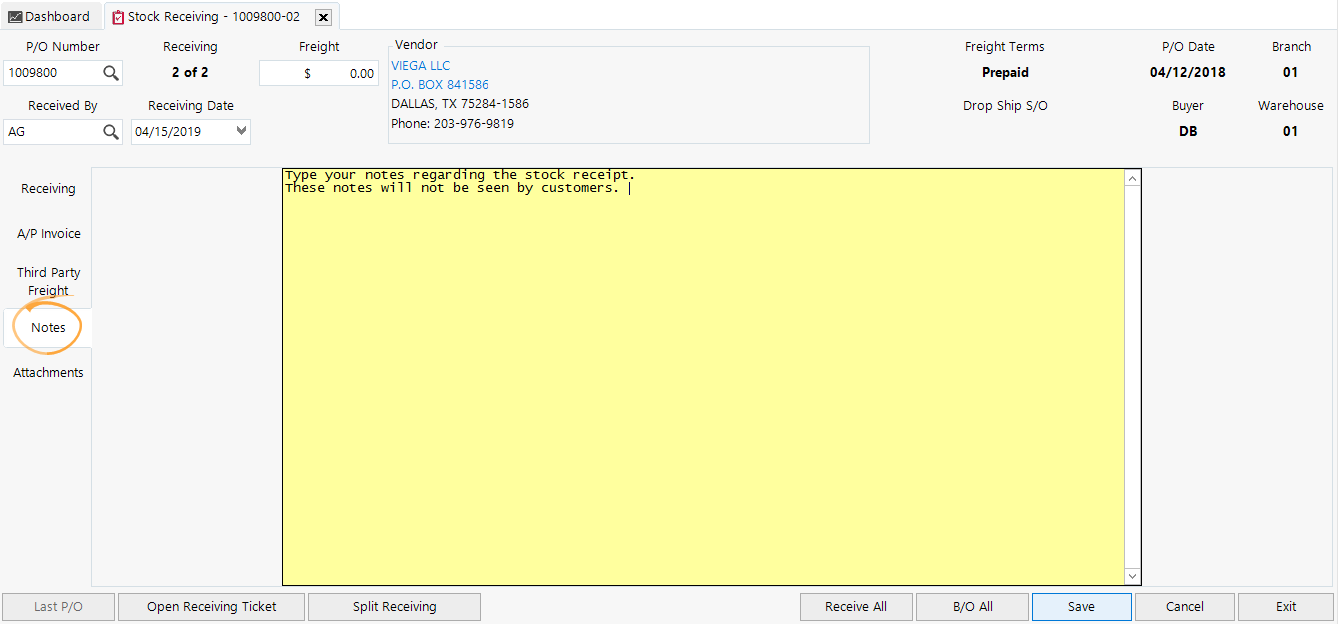Select the Third Party Freight section
The image size is (1338, 624).
coord(47,281)
